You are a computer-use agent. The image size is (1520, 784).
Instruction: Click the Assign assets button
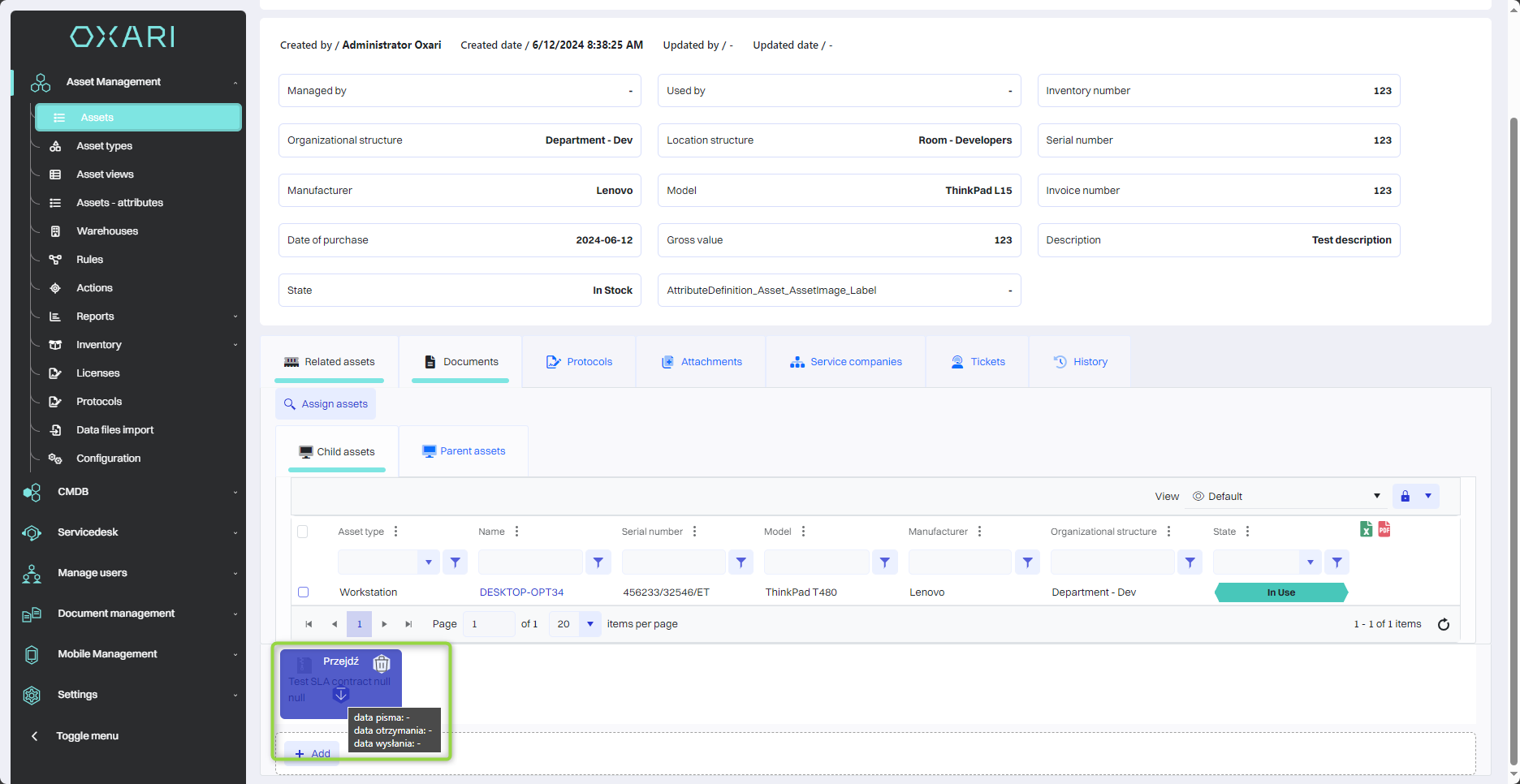(326, 404)
